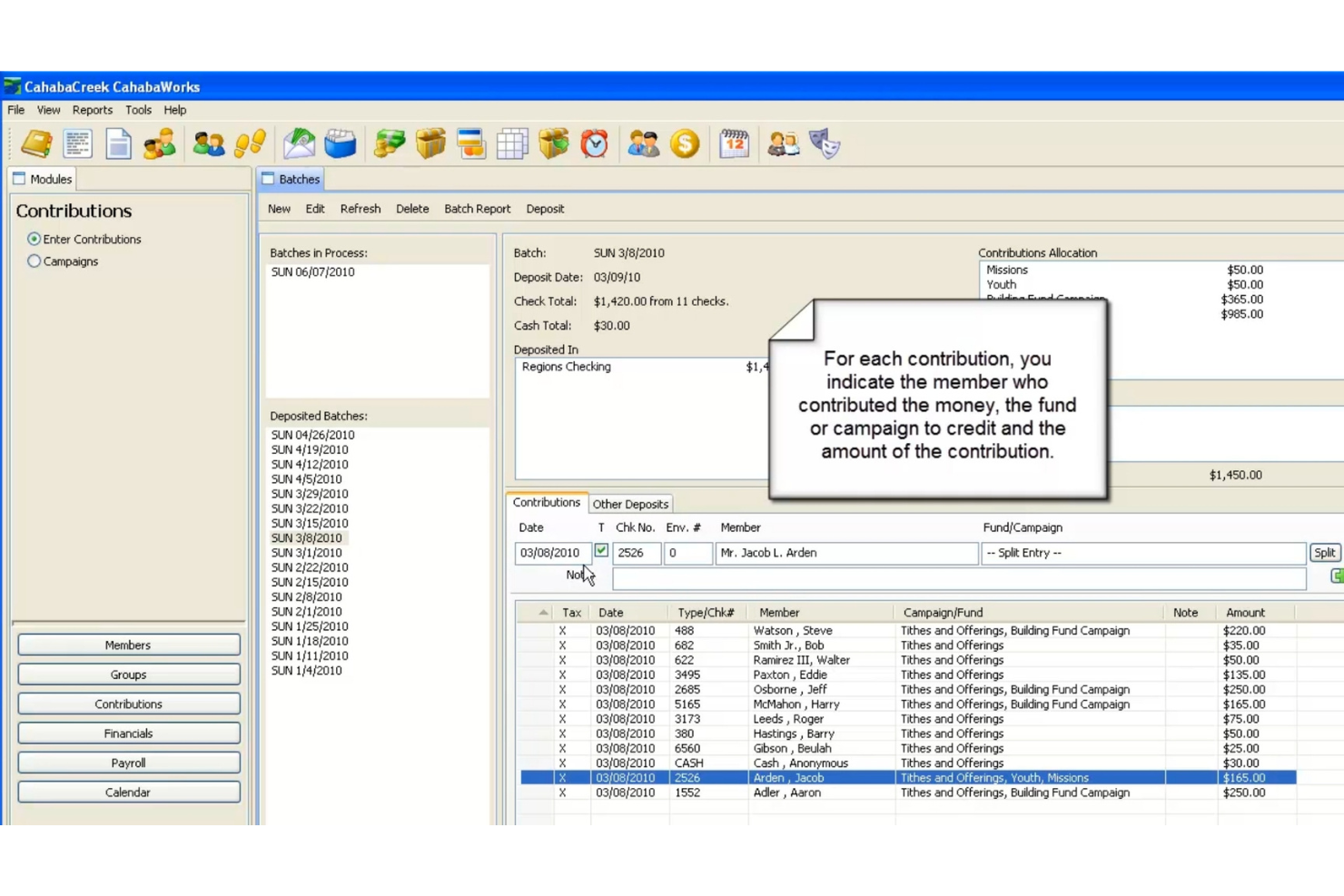Open the Groups module button

pos(129,674)
